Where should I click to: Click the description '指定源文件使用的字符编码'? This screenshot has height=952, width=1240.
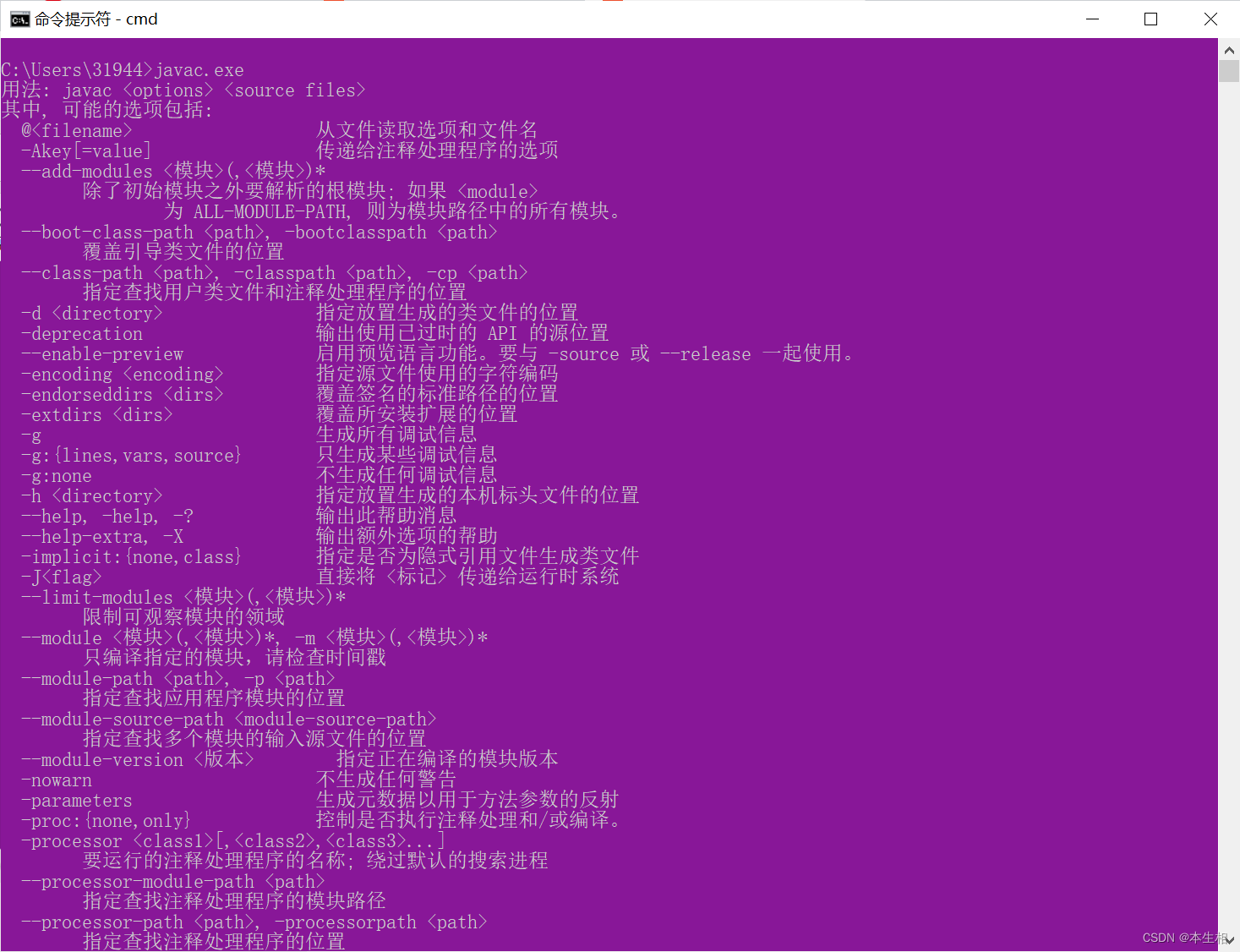(x=437, y=374)
